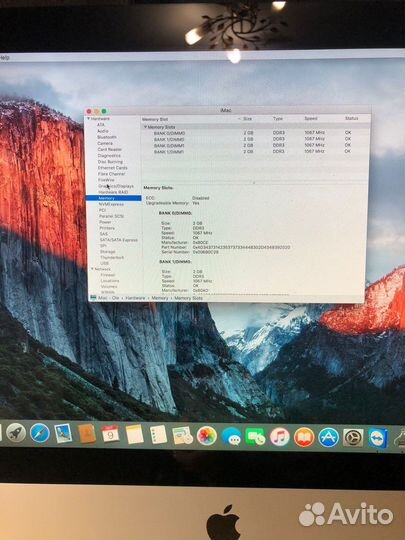Collapse the Network section in sidebar
405x540 pixels.
pos(92,269)
